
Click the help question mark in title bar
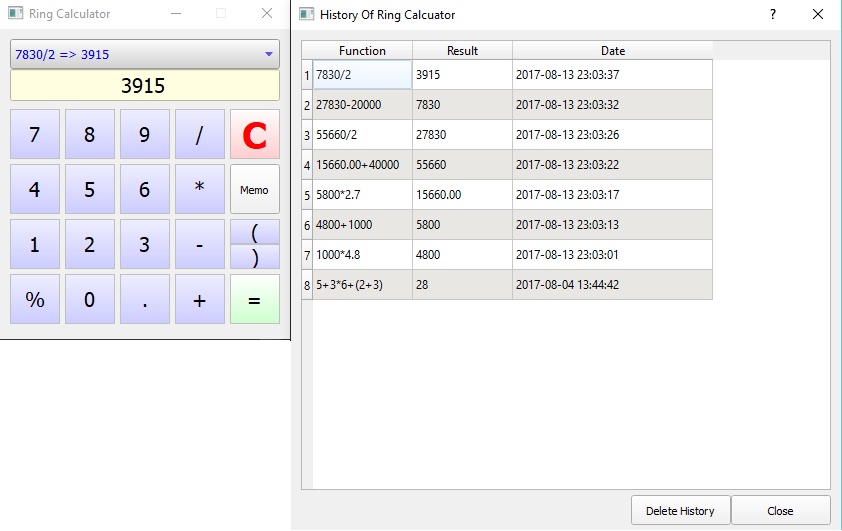[x=772, y=15]
